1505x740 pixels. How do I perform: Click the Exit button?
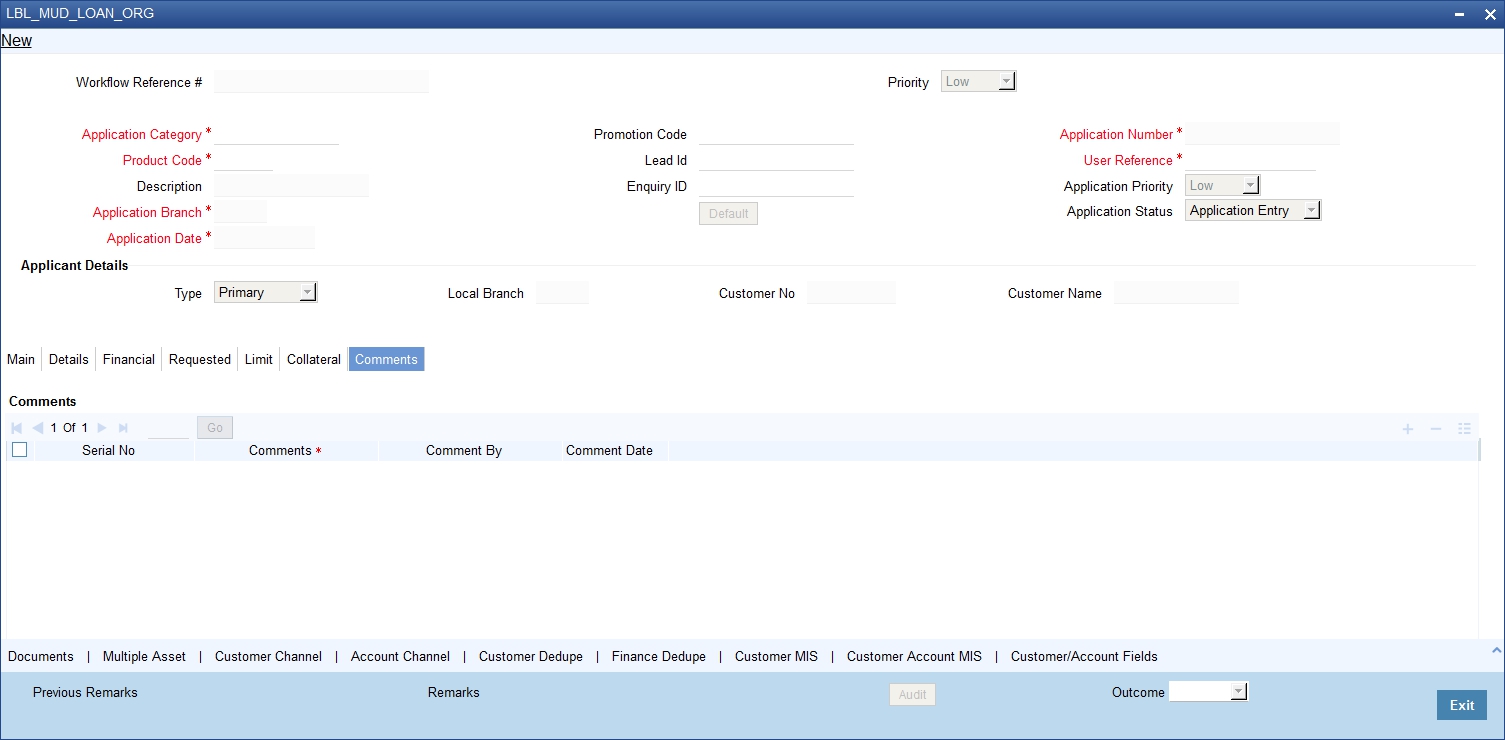(x=1462, y=705)
